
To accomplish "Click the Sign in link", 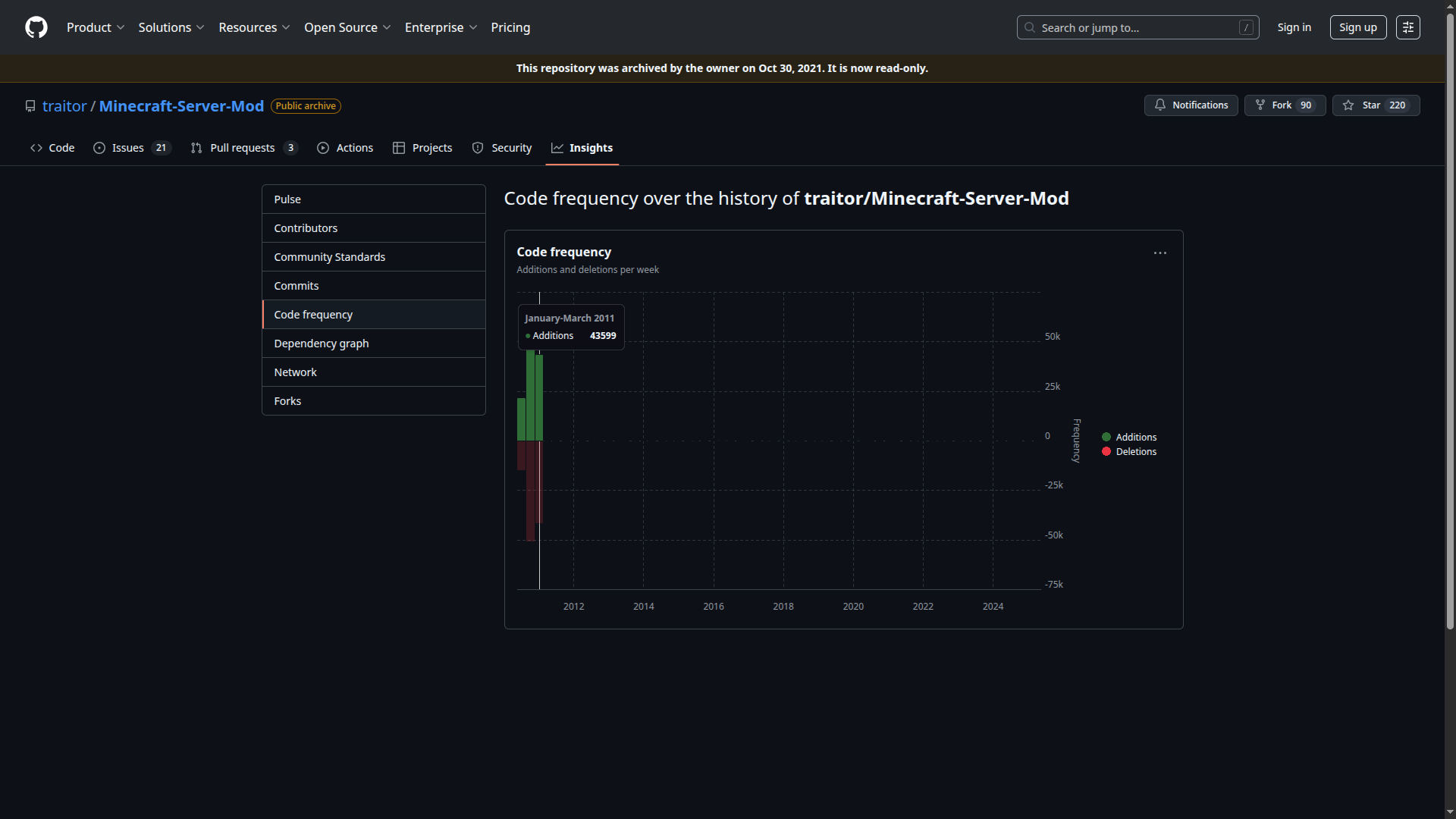I will (1294, 27).
